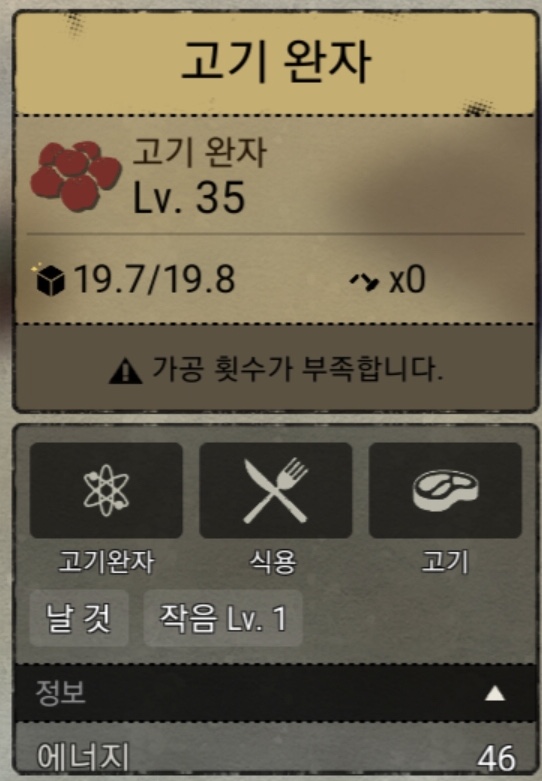Click the energy value 46

pos(496,758)
